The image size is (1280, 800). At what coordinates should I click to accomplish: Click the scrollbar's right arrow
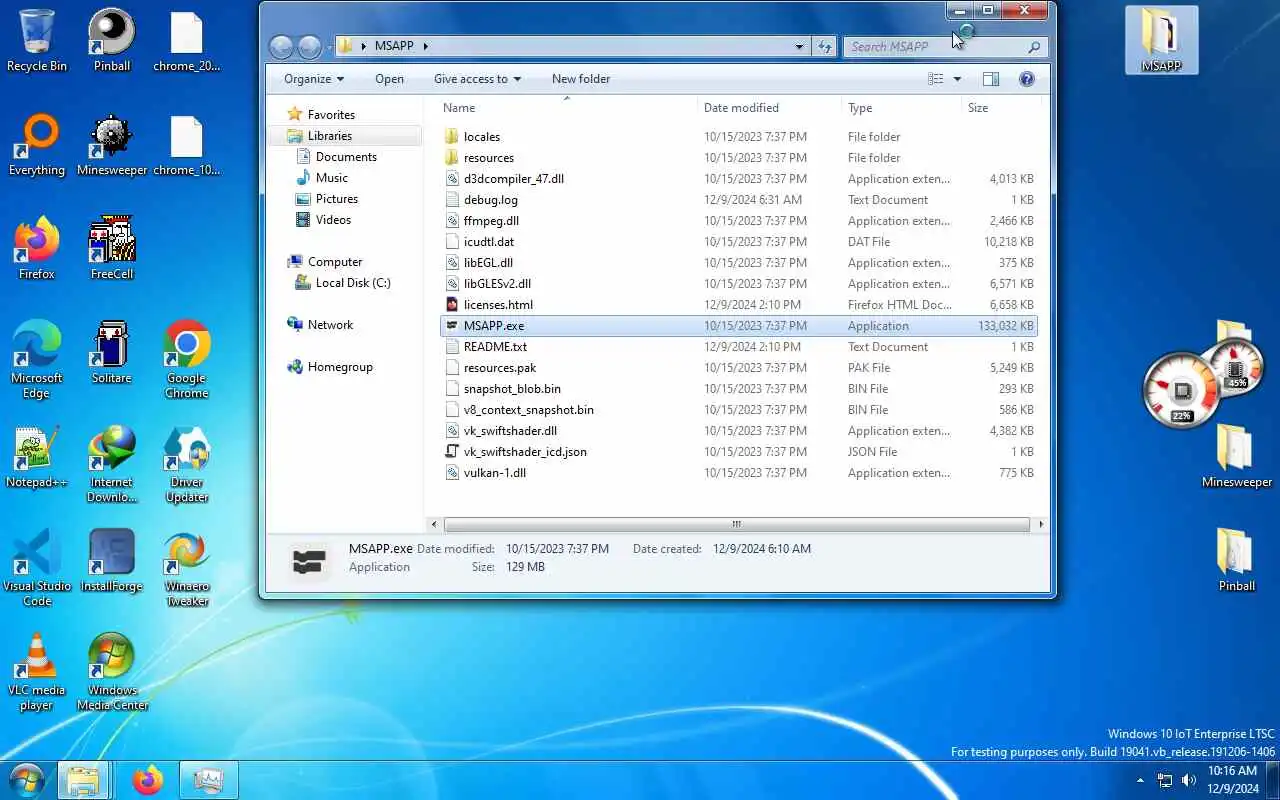1040,524
